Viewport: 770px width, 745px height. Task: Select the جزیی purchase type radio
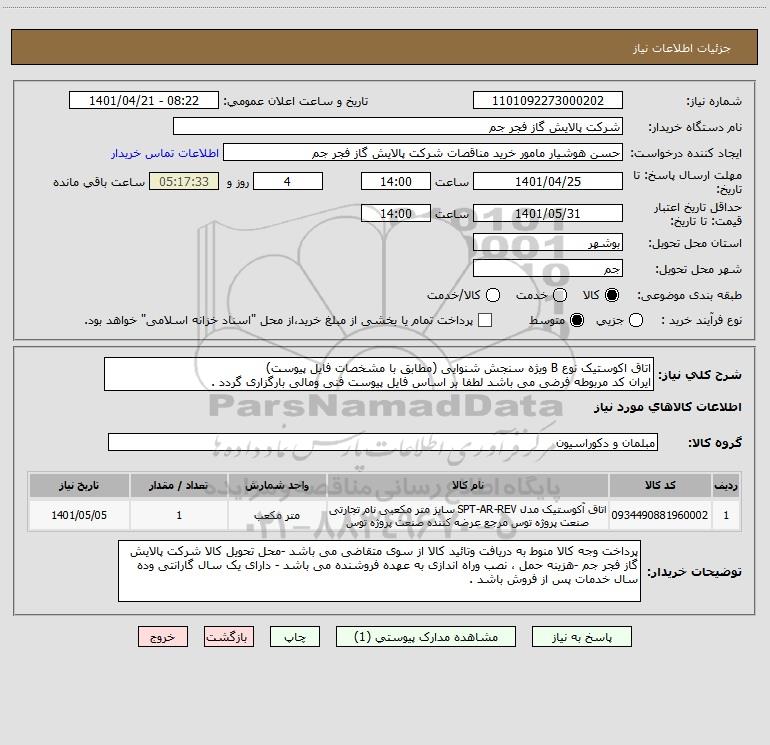pyautogui.click(x=636, y=320)
